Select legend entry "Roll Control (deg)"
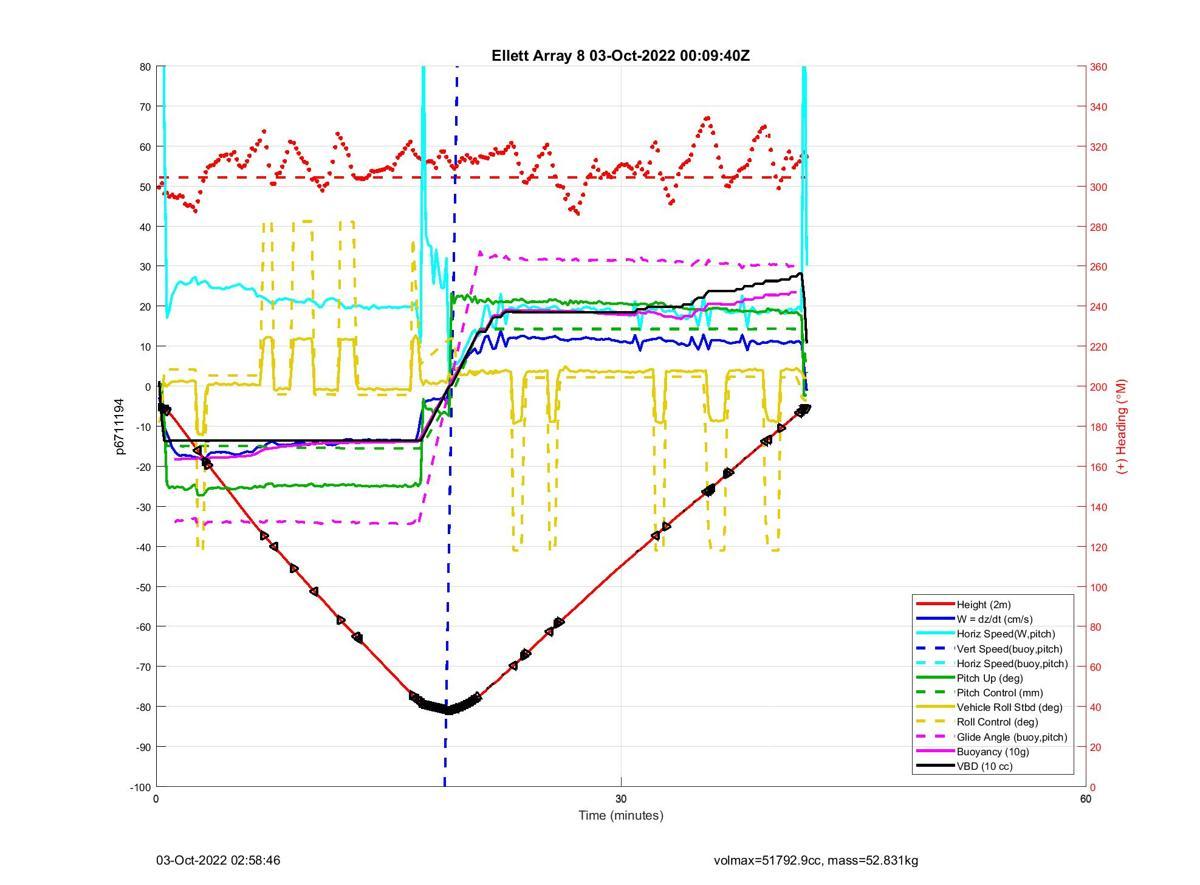The height and width of the screenshot is (885, 1200). point(997,722)
